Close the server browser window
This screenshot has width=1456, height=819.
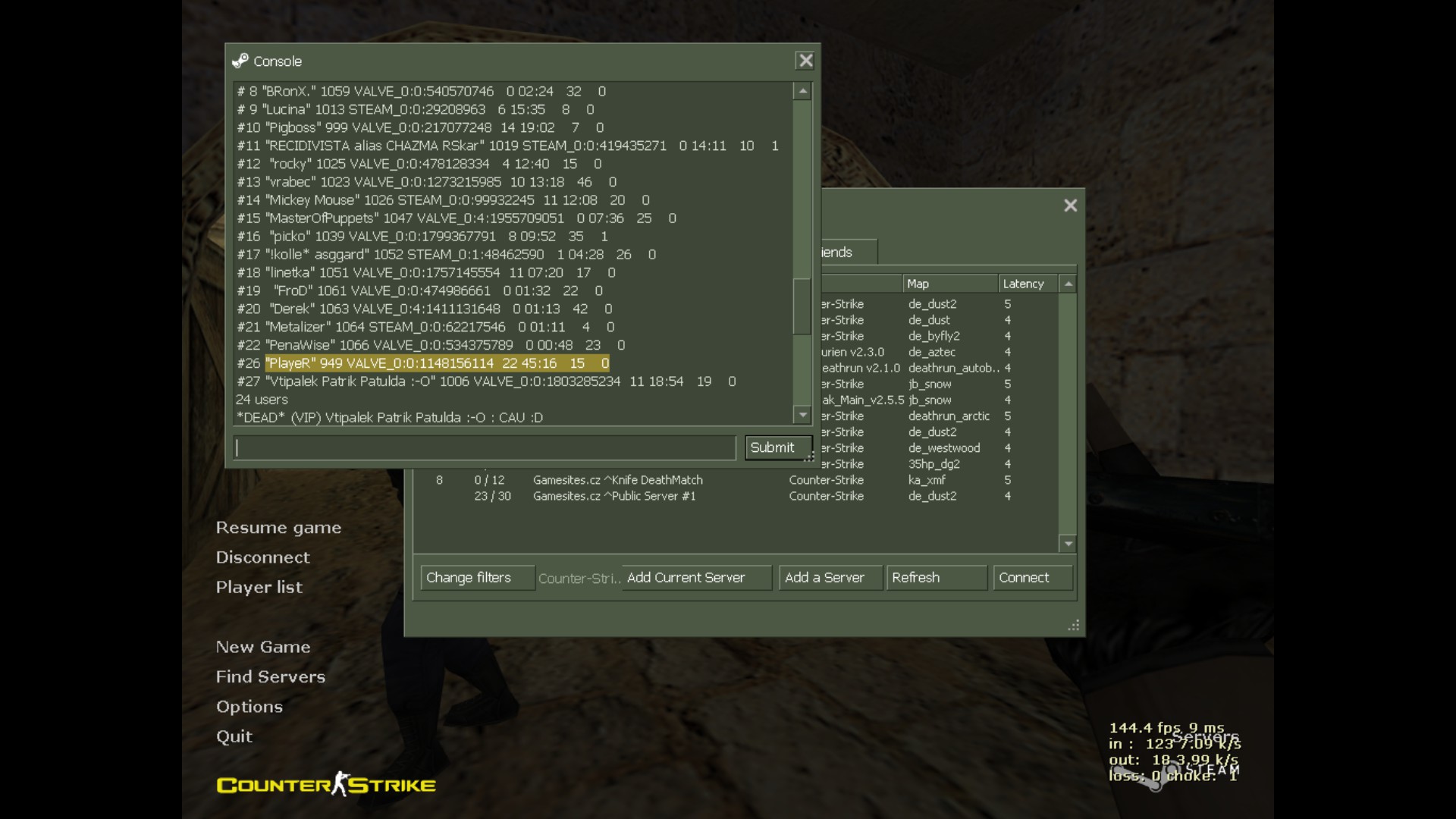point(1070,206)
